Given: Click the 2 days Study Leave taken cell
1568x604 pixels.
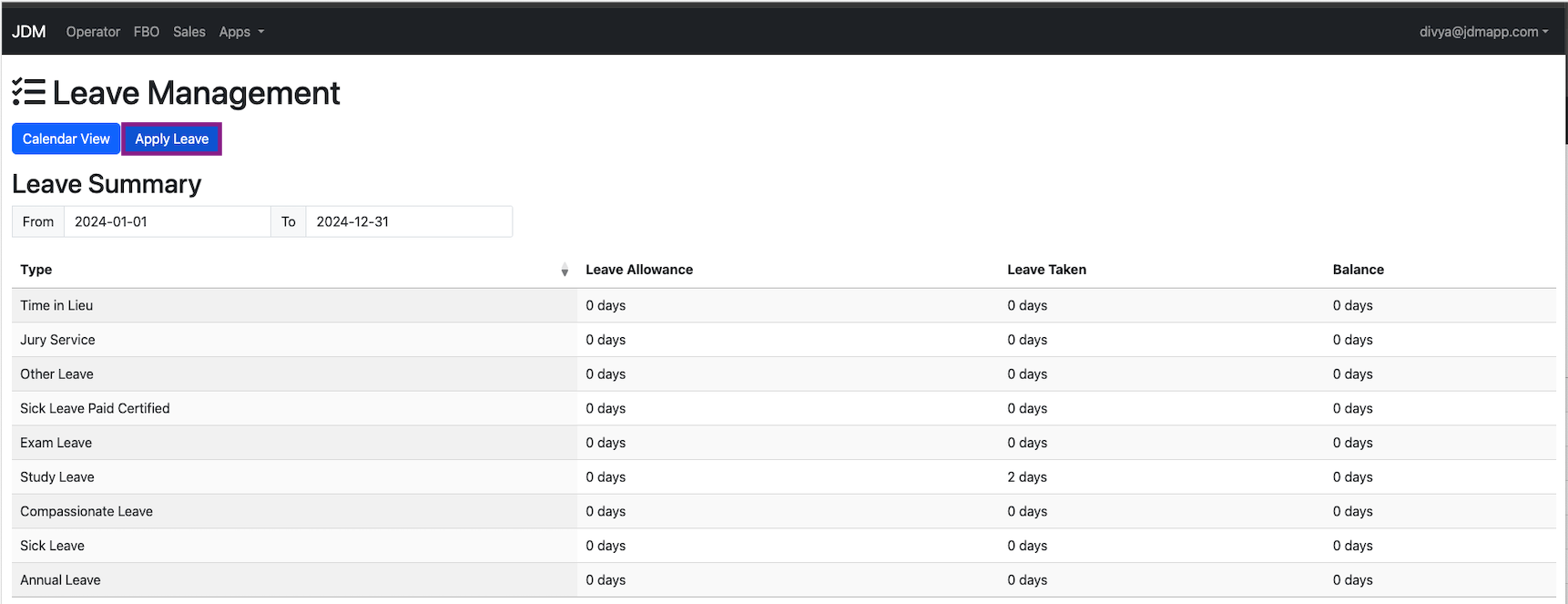Looking at the screenshot, I should pyautogui.click(x=1027, y=477).
